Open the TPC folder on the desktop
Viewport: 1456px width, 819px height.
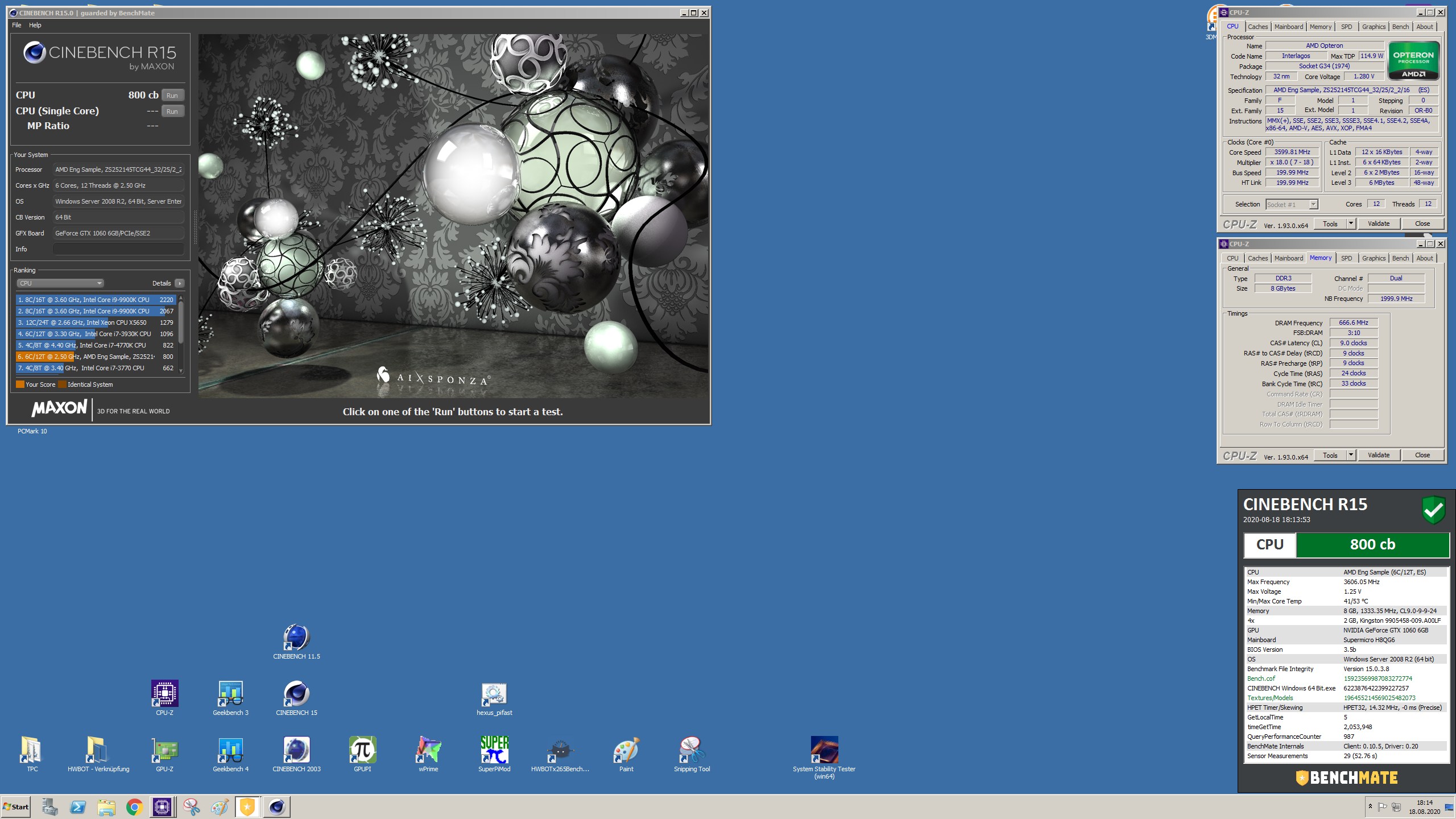32,755
